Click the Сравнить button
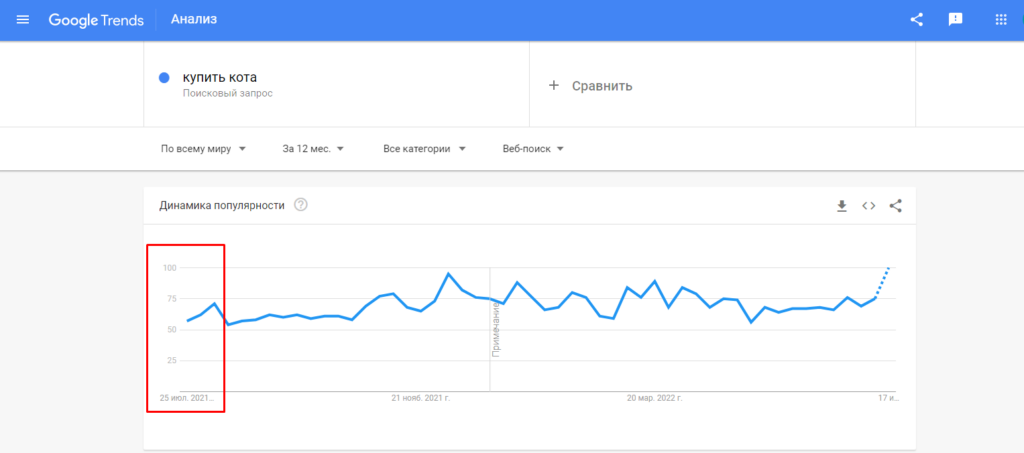Viewport: 1024px width, 453px height. tap(602, 86)
